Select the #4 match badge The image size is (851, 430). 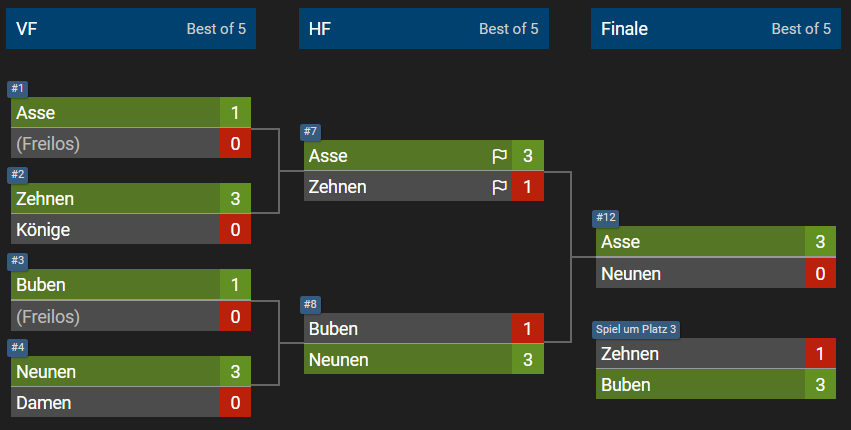pyautogui.click(x=17, y=347)
